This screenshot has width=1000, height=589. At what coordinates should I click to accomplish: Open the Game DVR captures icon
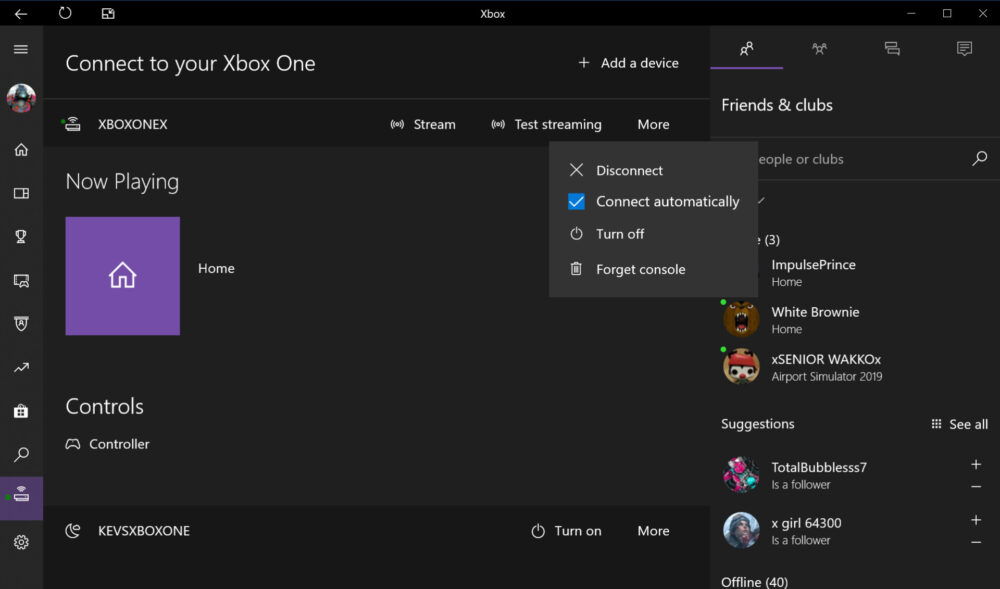pos(21,280)
